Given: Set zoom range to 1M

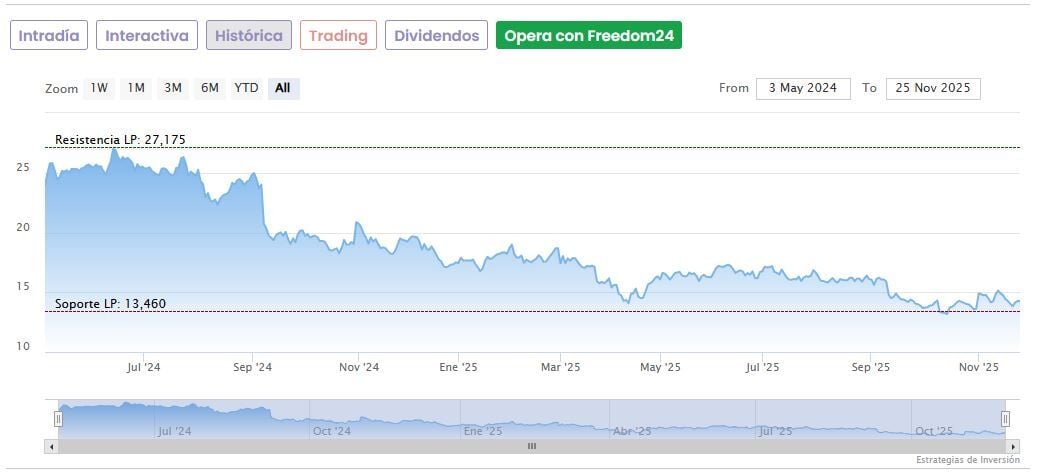Looking at the screenshot, I should coord(136,88).
